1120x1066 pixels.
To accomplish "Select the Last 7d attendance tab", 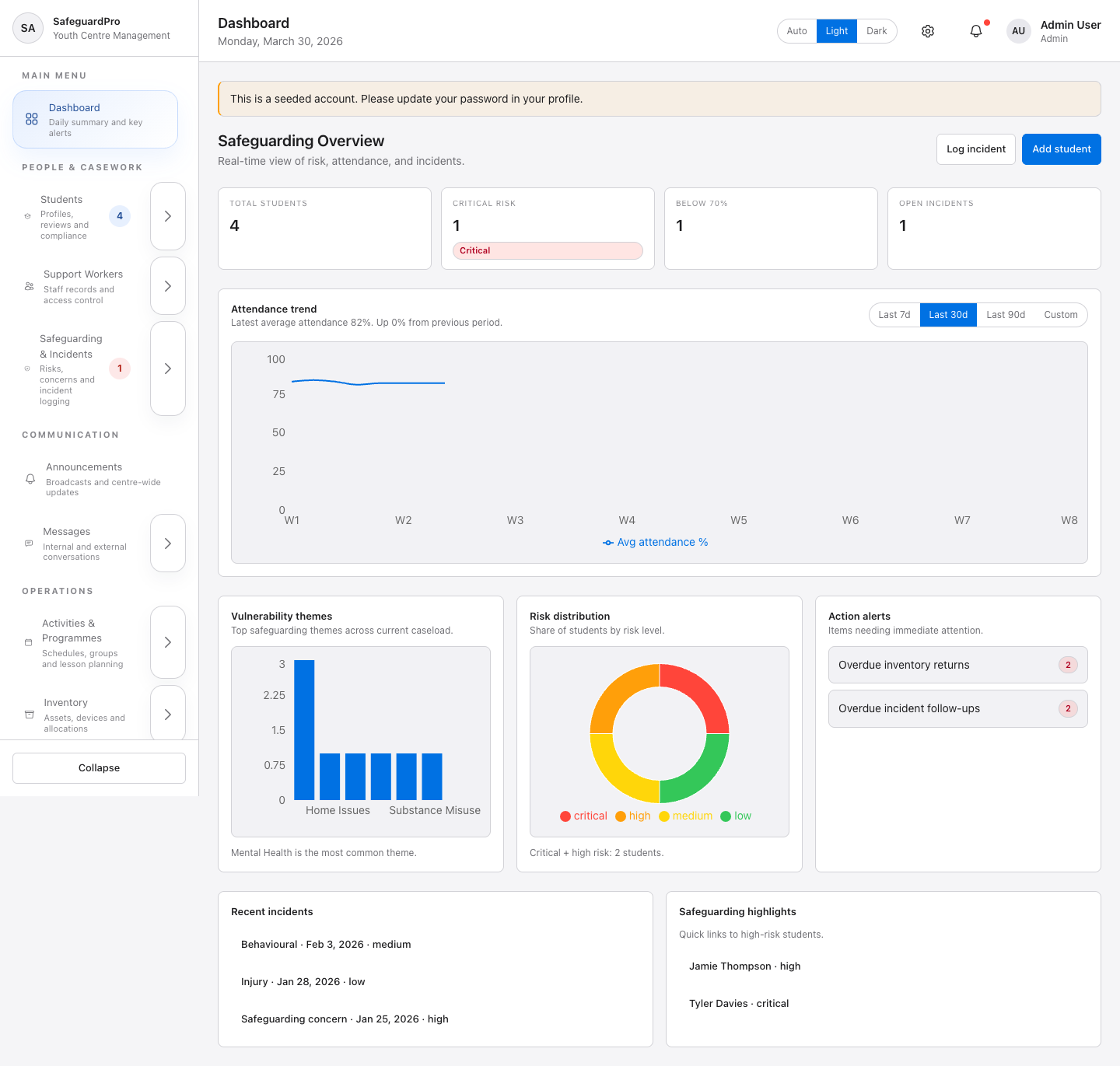I will (894, 314).
